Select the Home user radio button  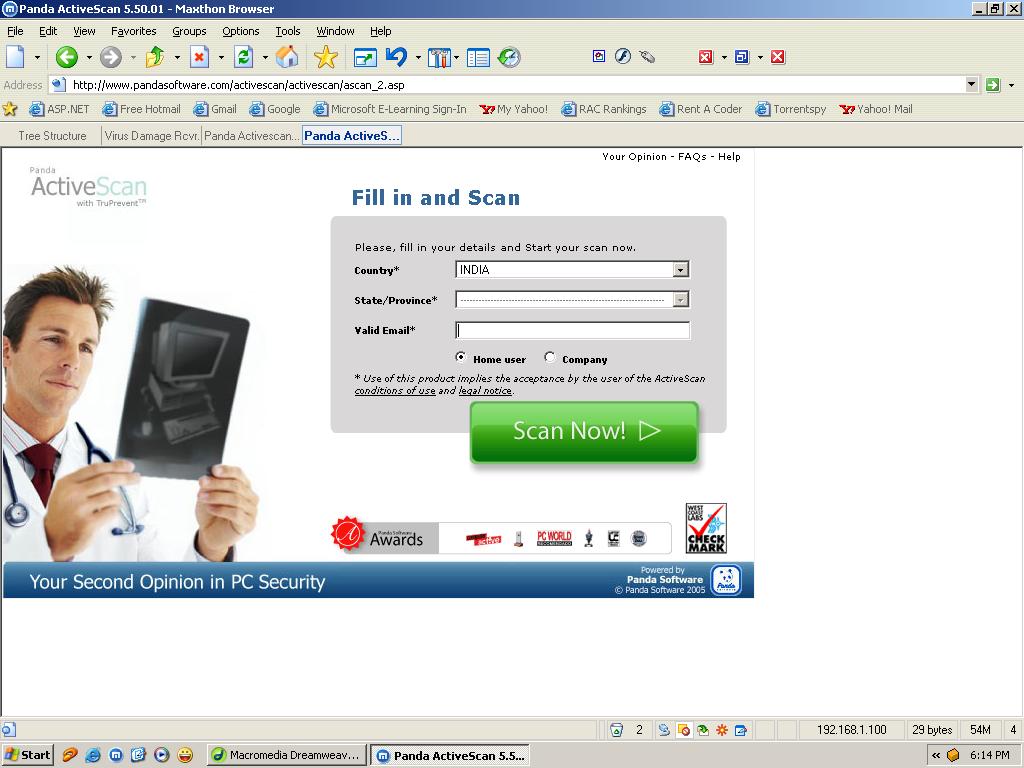(461, 357)
